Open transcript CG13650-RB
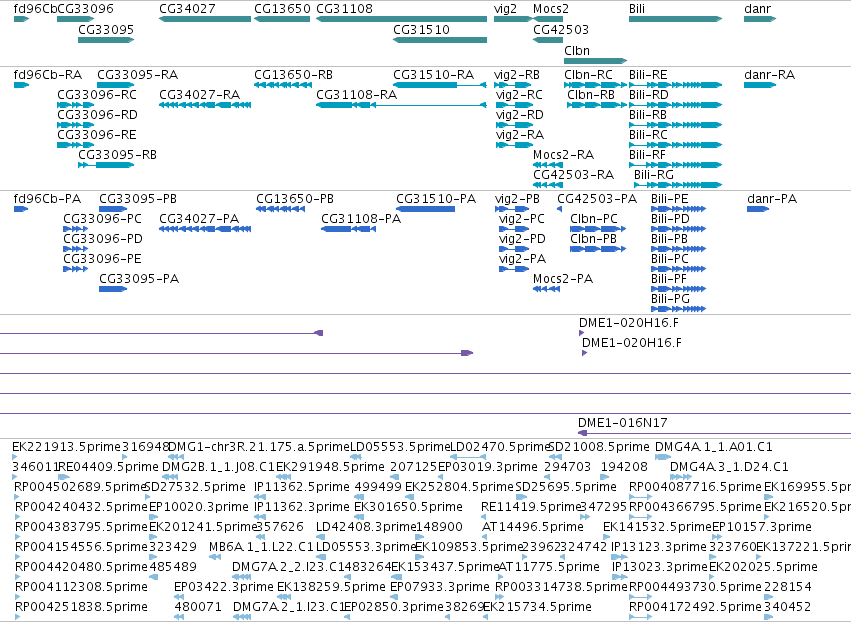The height and width of the screenshot is (622, 851). [283, 85]
